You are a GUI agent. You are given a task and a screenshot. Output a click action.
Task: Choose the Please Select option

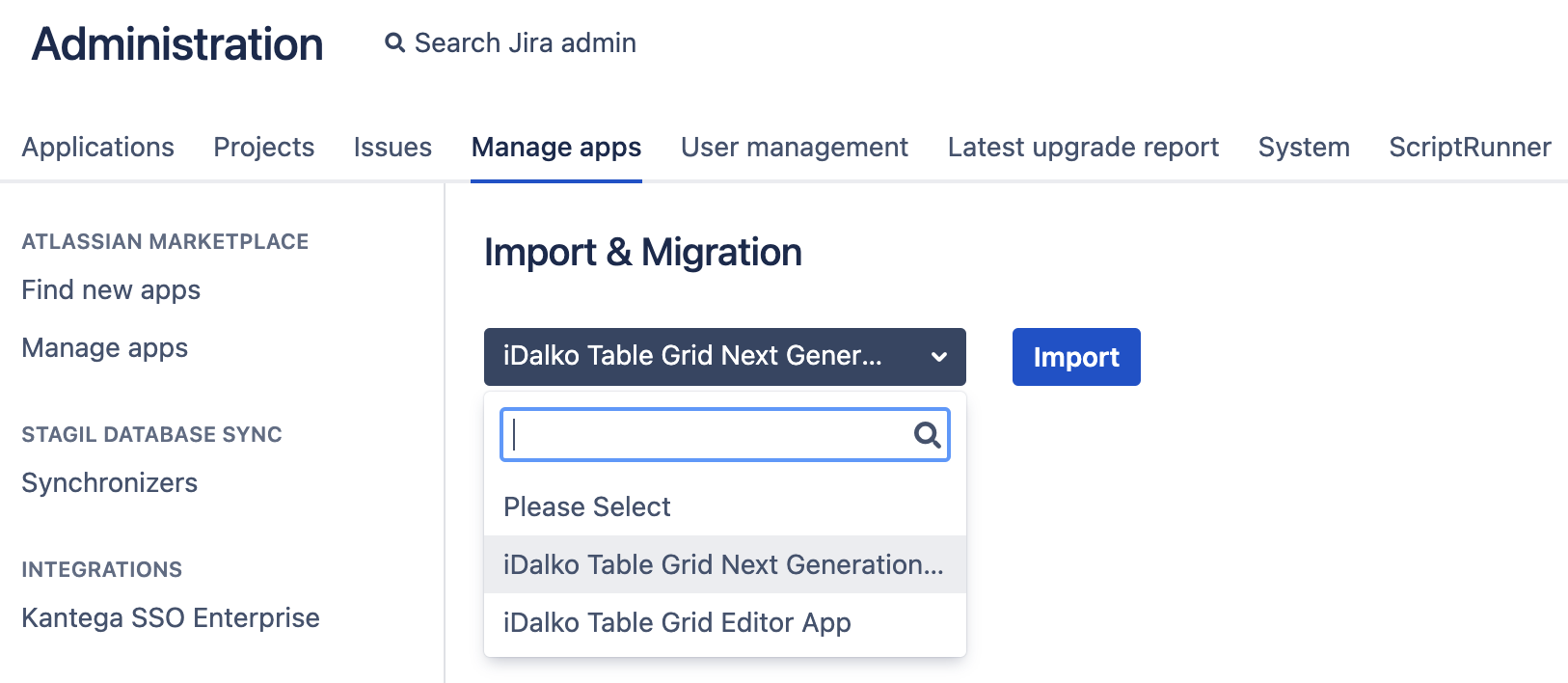(724, 506)
